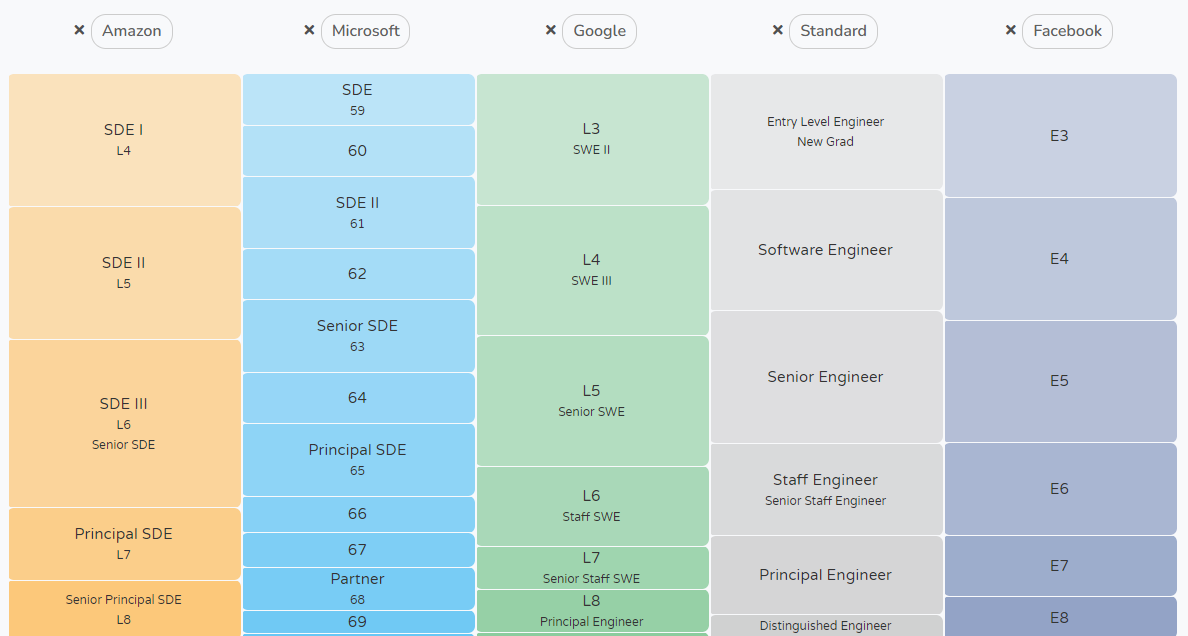Click the Microsoft company tag
This screenshot has width=1188, height=636.
365,31
